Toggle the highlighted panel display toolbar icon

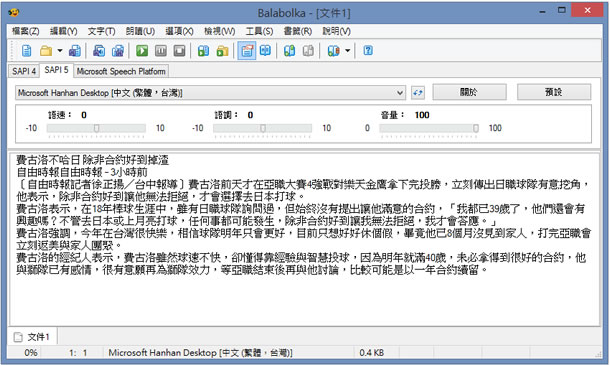point(247,51)
